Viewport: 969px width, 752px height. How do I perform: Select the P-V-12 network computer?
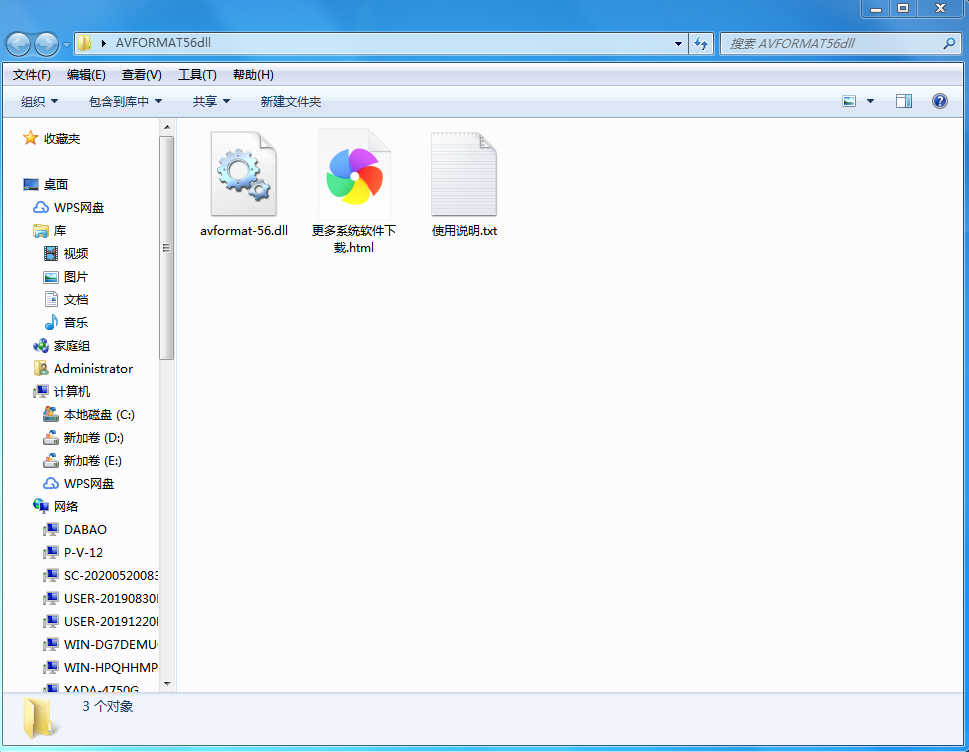(x=74, y=552)
